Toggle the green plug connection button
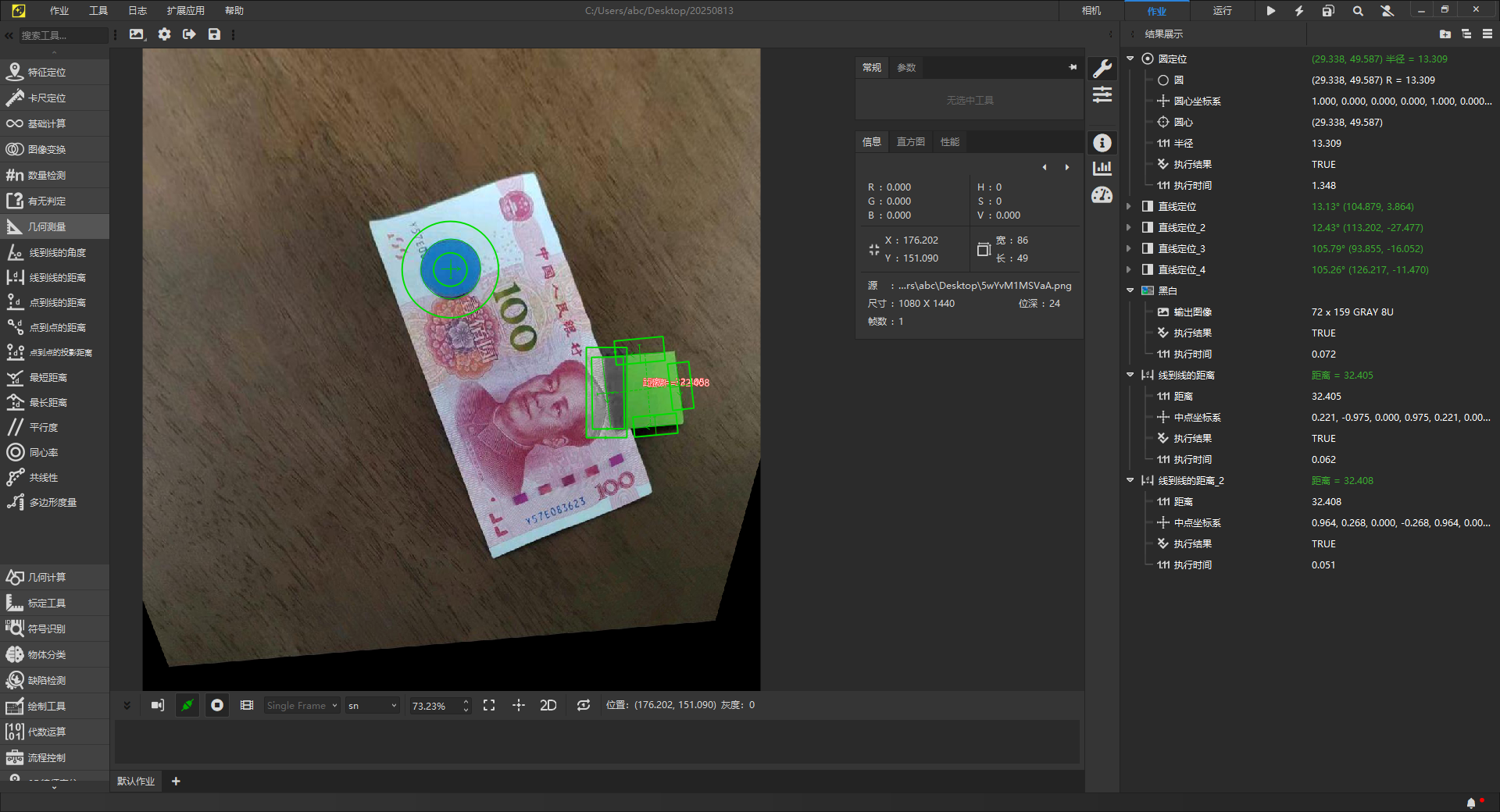 tap(187, 705)
